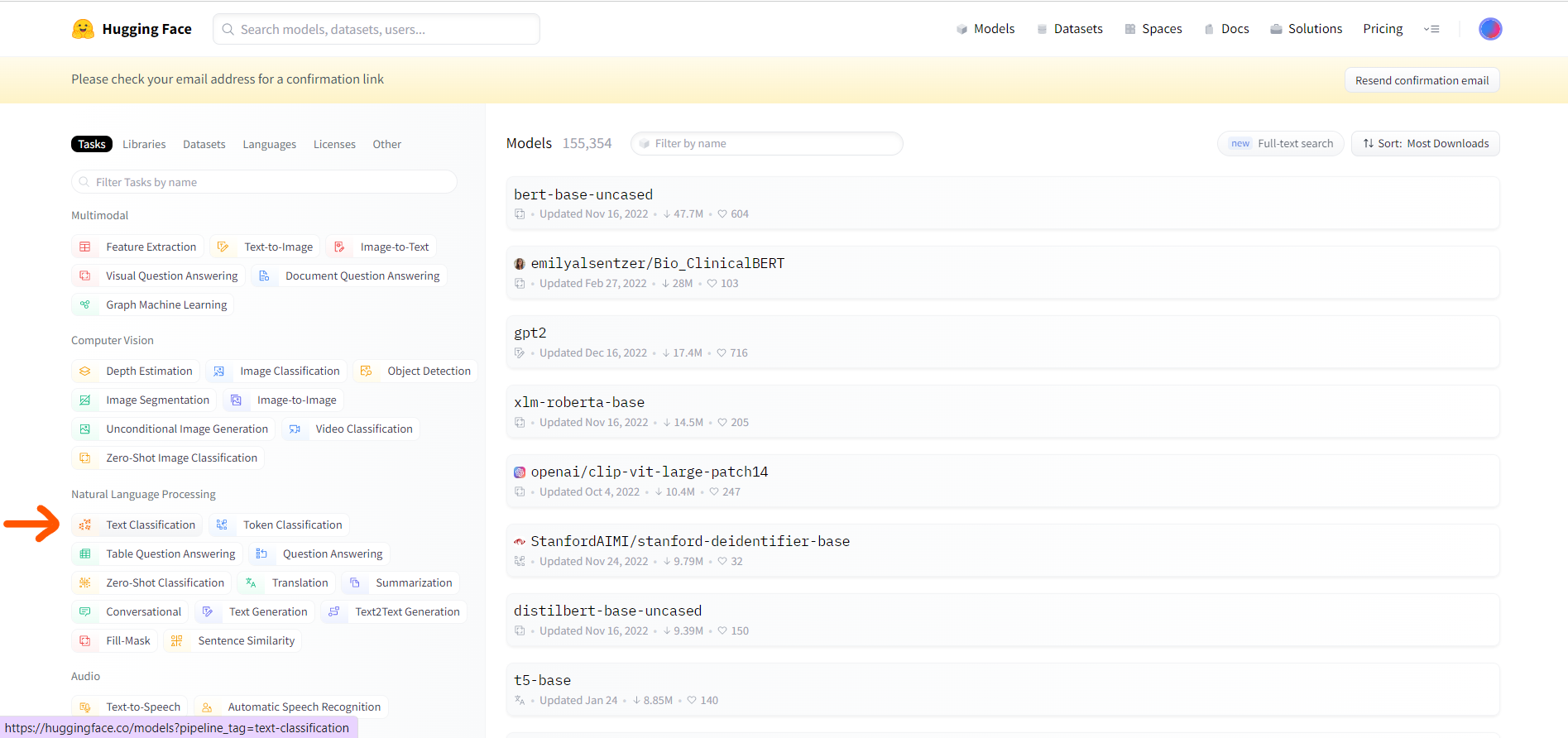Click the Zero-Shot Classification icon
Viewport: 1568px width, 738px height.
coord(85,582)
